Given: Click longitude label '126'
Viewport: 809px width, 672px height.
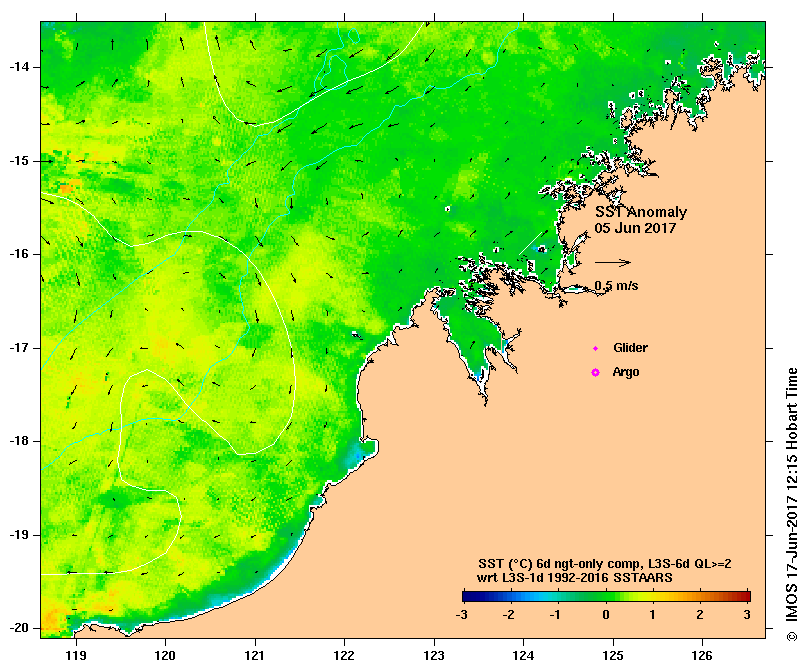Looking at the screenshot, I should click(702, 655).
